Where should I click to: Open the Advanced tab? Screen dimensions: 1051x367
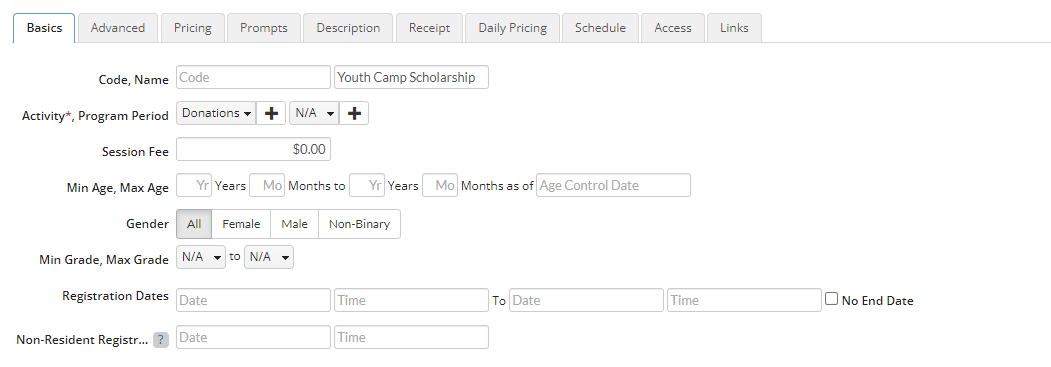click(x=118, y=28)
